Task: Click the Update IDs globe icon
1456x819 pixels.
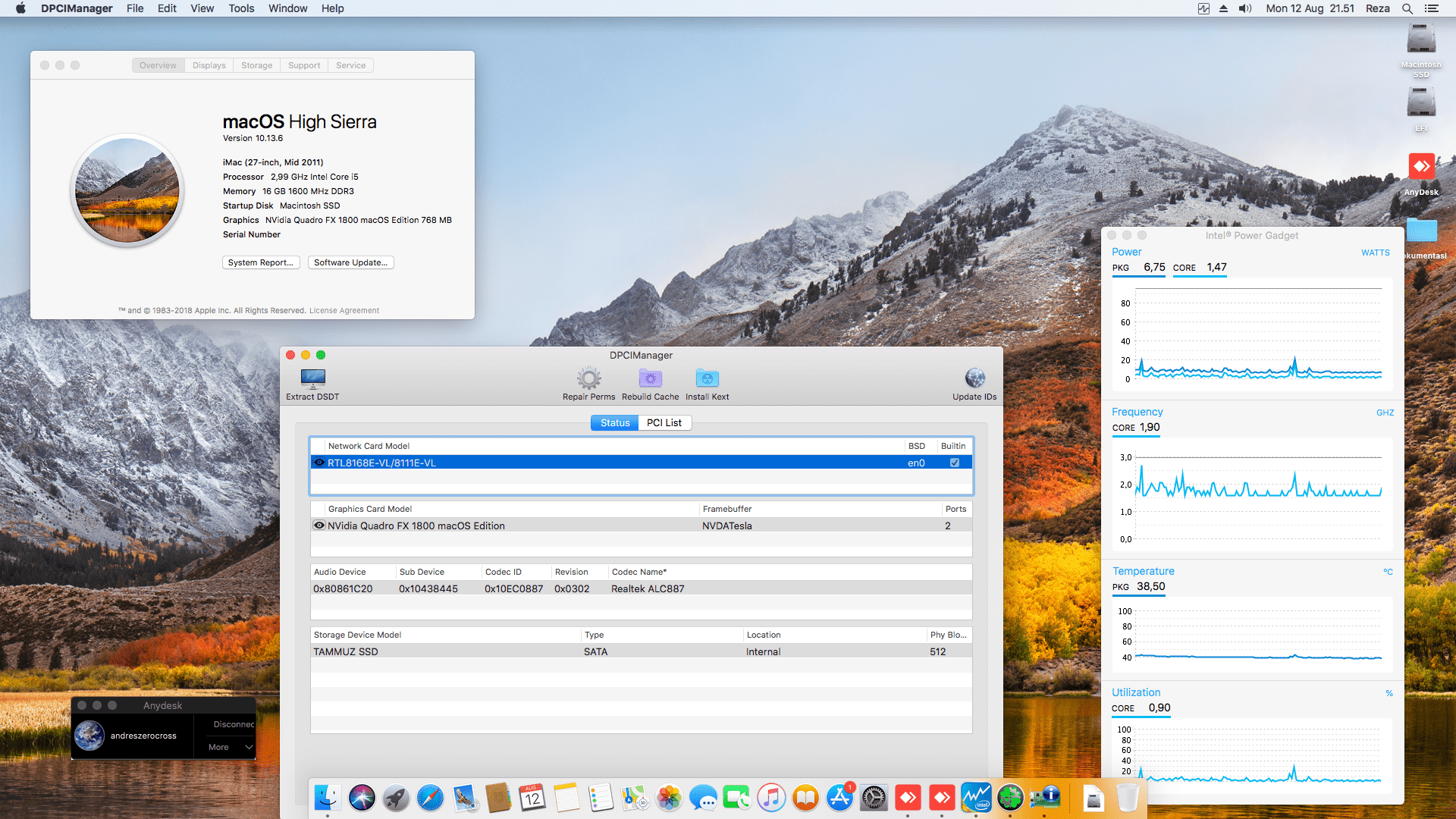Action: (974, 378)
